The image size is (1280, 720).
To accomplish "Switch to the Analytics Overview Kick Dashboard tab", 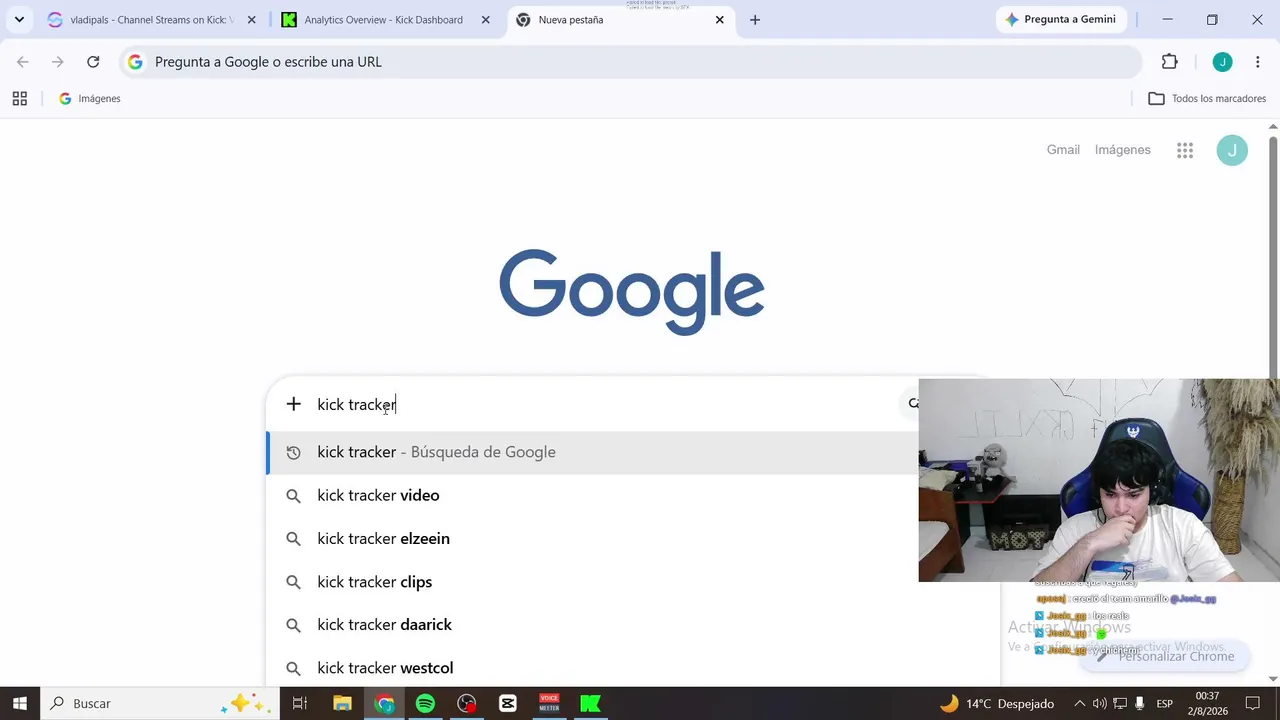I will 384,20.
